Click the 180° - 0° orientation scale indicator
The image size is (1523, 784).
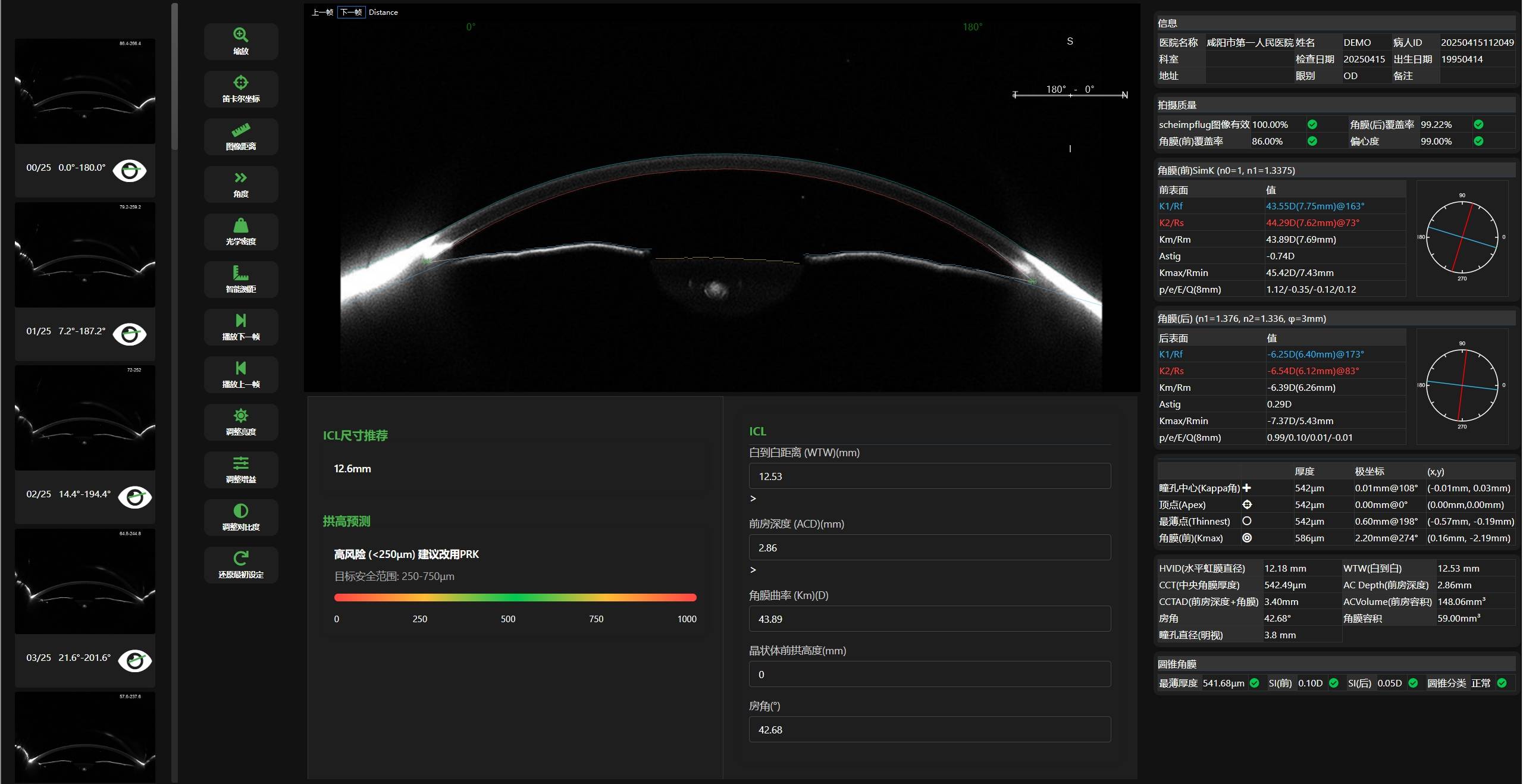tap(1070, 91)
